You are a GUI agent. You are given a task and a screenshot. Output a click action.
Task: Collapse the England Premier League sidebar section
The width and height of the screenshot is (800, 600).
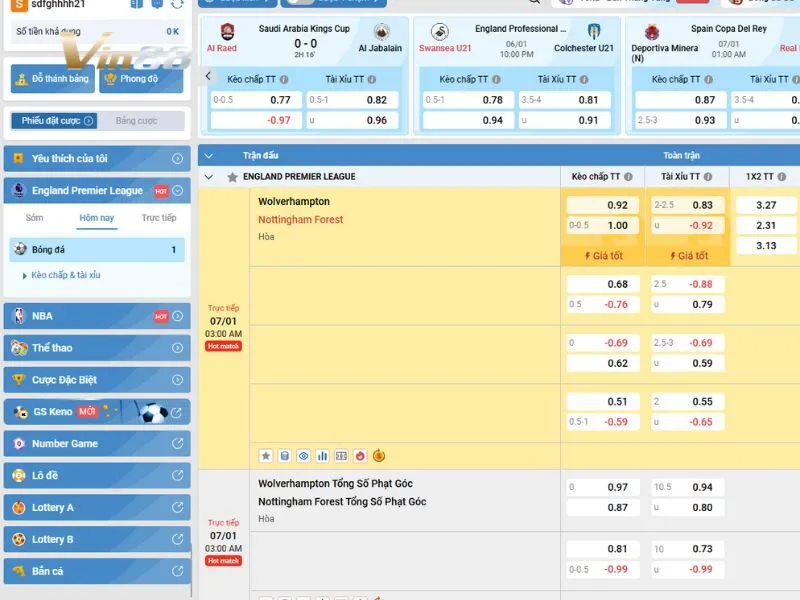pos(97,191)
